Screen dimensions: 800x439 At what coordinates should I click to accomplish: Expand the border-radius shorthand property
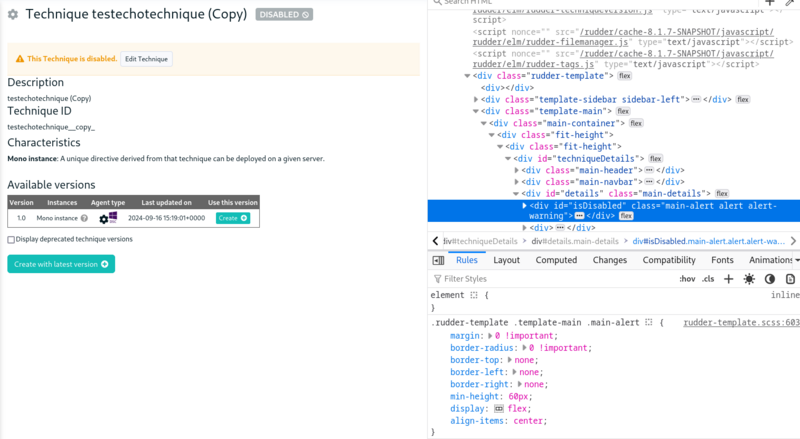coord(524,348)
